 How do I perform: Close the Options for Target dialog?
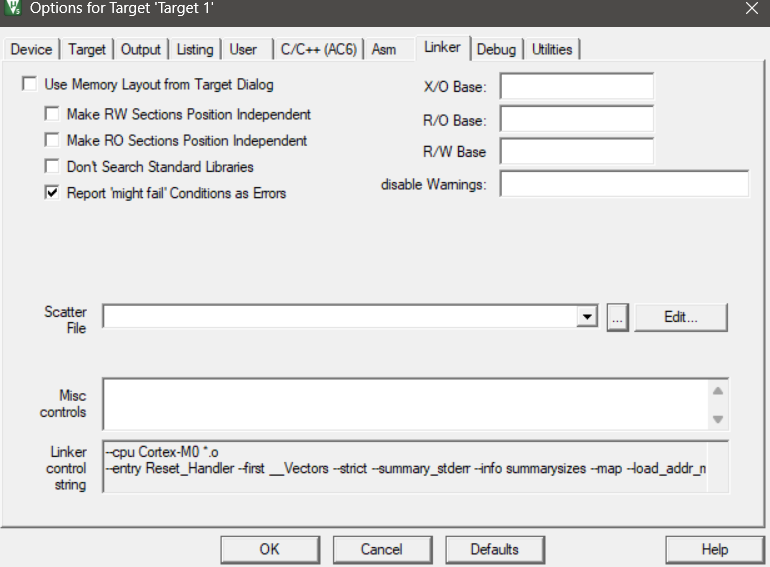751,9
